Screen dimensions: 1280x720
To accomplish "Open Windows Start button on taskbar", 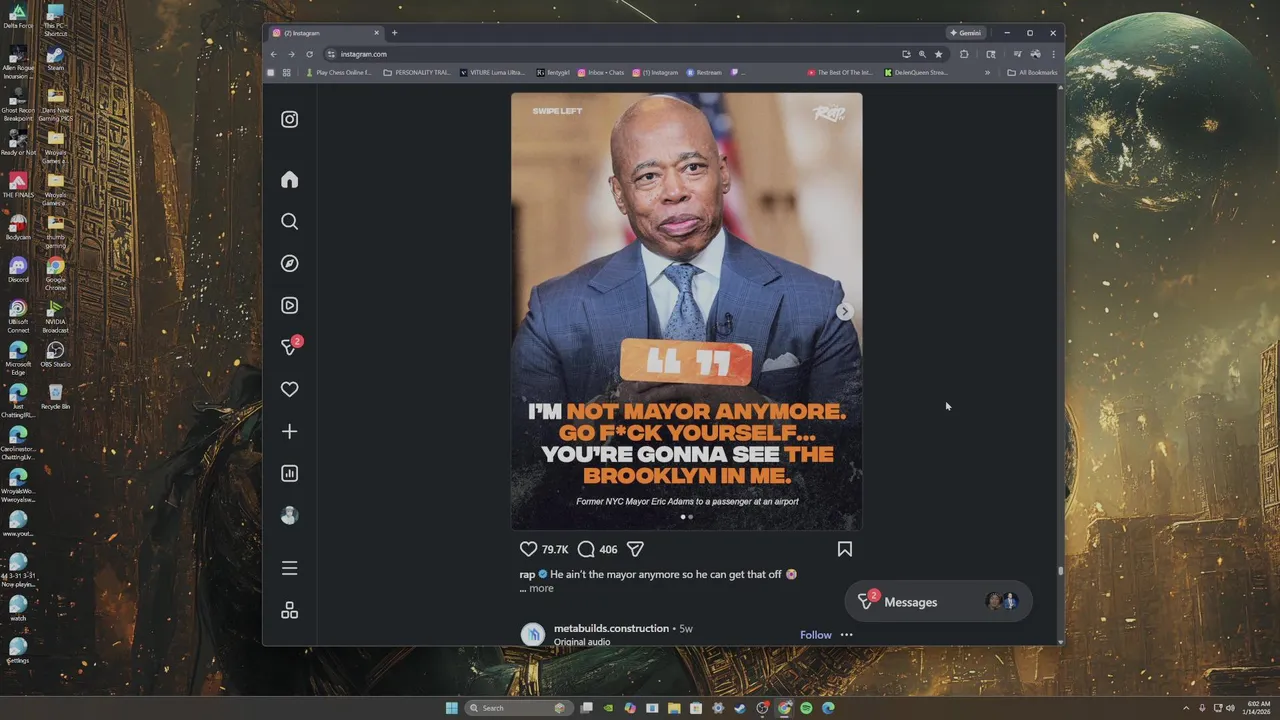I will (452, 708).
